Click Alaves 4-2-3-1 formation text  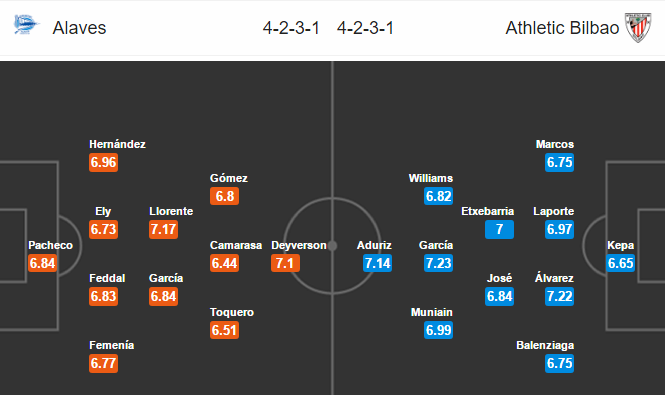pos(291,28)
